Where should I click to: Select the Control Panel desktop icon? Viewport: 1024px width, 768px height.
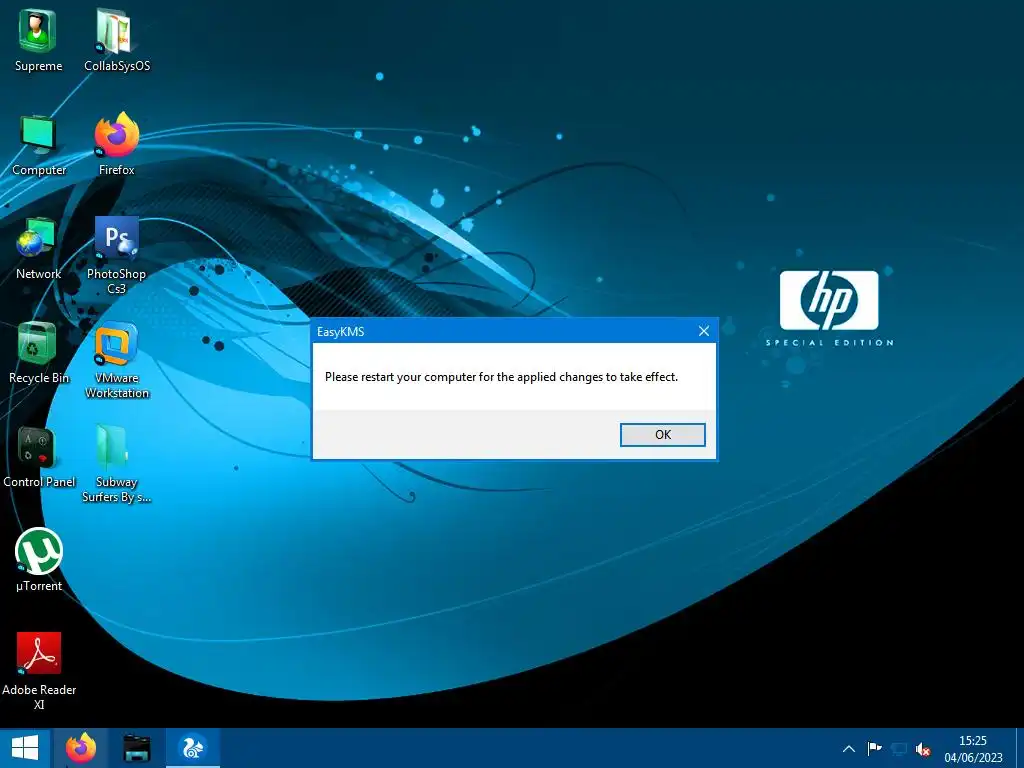pyautogui.click(x=39, y=456)
